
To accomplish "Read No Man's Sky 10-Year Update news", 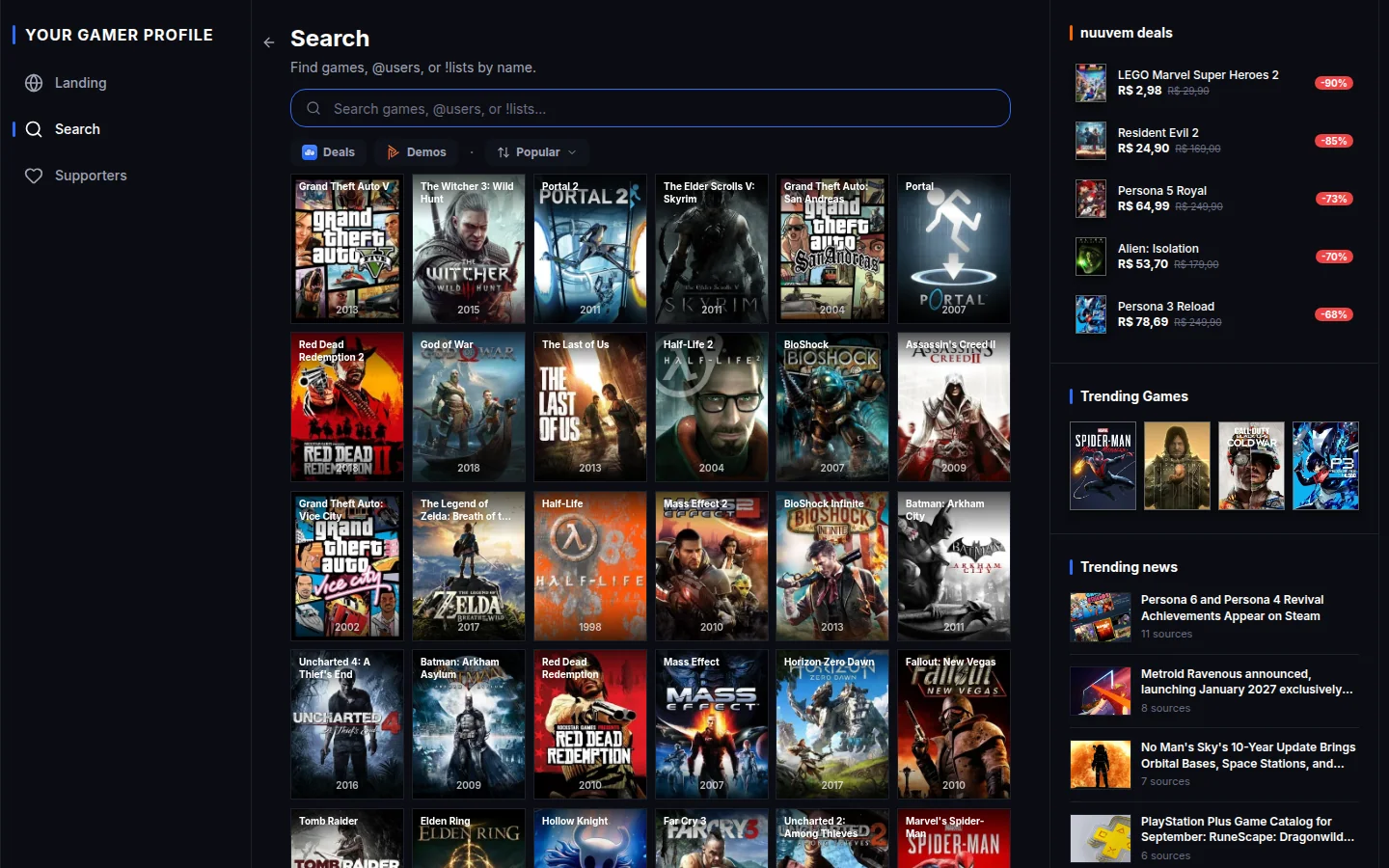I will click(x=1214, y=764).
